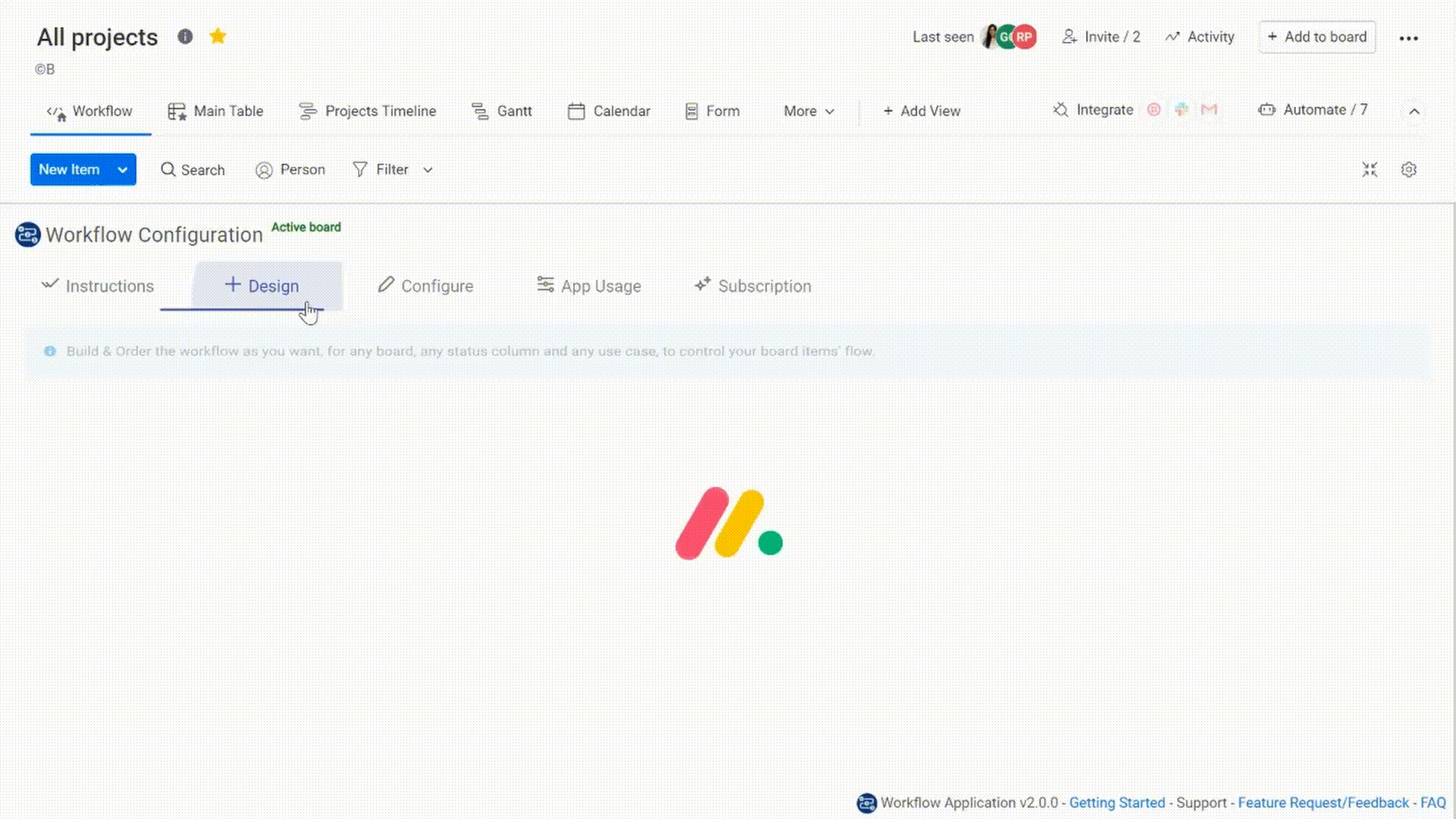Open board Search
Viewport: 1456px width, 819px height.
click(x=193, y=170)
